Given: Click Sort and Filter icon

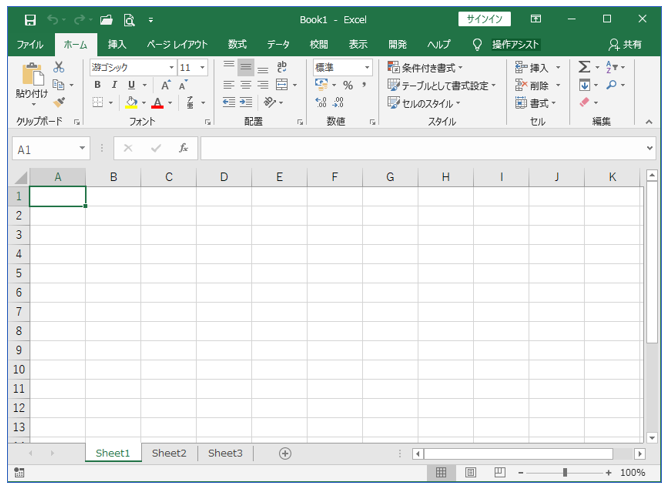Looking at the screenshot, I should (611, 67).
